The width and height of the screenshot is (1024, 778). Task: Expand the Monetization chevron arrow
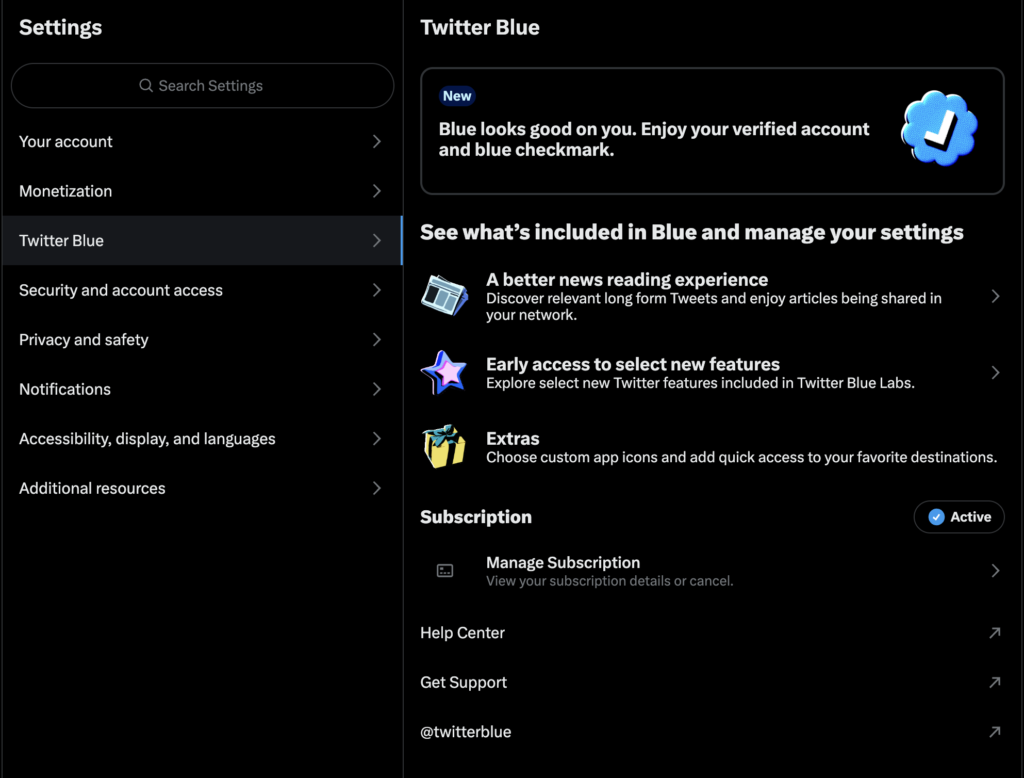pyautogui.click(x=377, y=191)
